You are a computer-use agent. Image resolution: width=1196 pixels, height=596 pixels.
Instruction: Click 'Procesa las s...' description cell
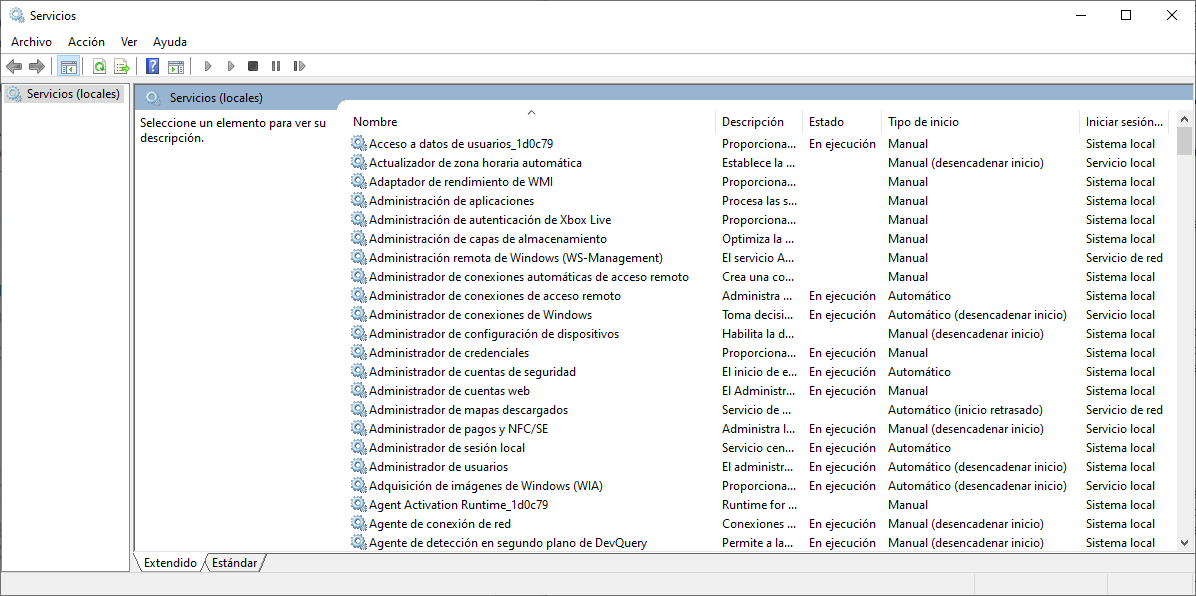[x=759, y=201]
